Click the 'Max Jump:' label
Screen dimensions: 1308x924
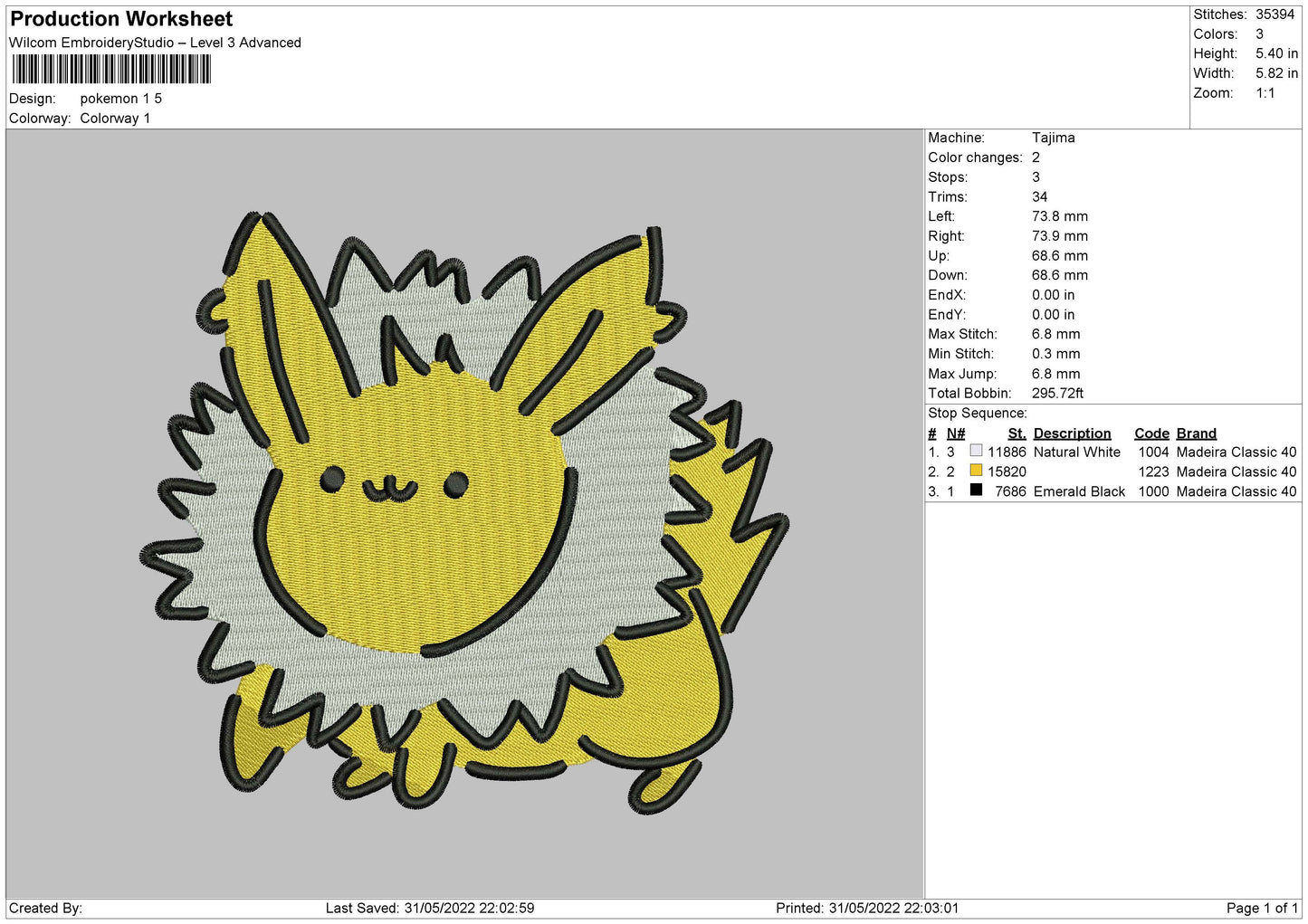(x=961, y=374)
